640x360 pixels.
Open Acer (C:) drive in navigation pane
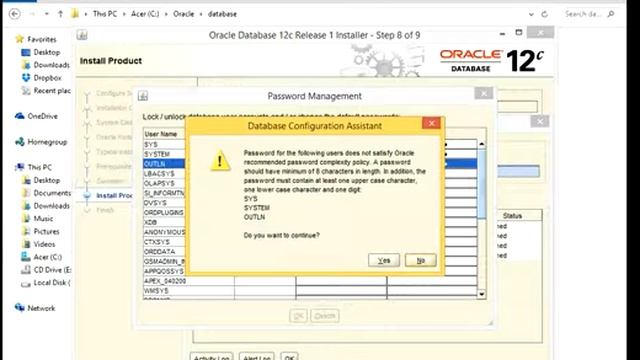42,257
